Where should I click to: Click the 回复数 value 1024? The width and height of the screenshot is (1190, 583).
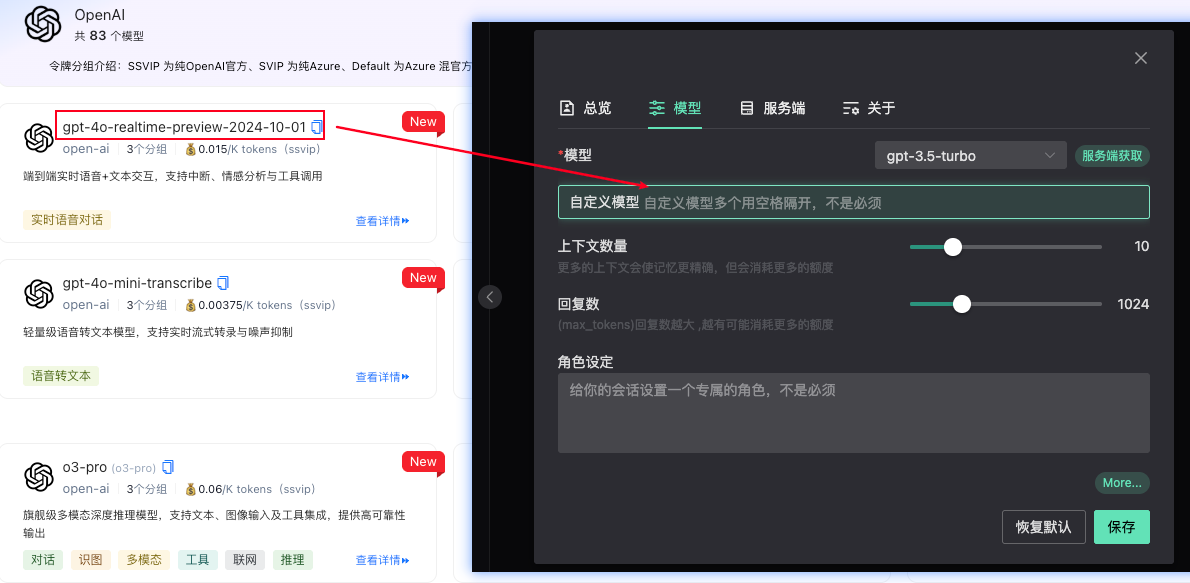click(1133, 304)
